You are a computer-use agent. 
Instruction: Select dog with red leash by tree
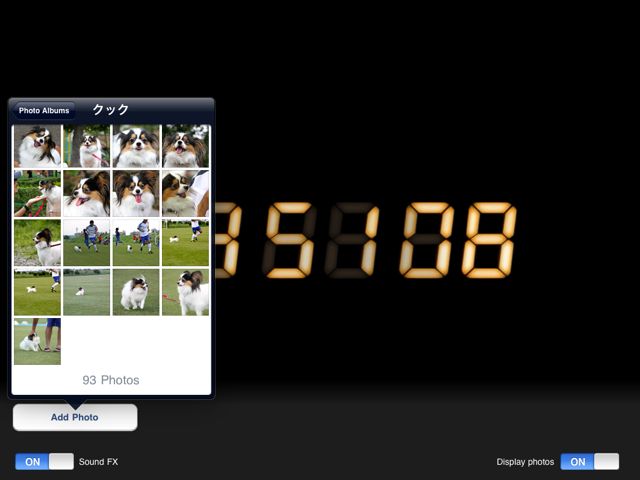pyautogui.click(x=87, y=146)
